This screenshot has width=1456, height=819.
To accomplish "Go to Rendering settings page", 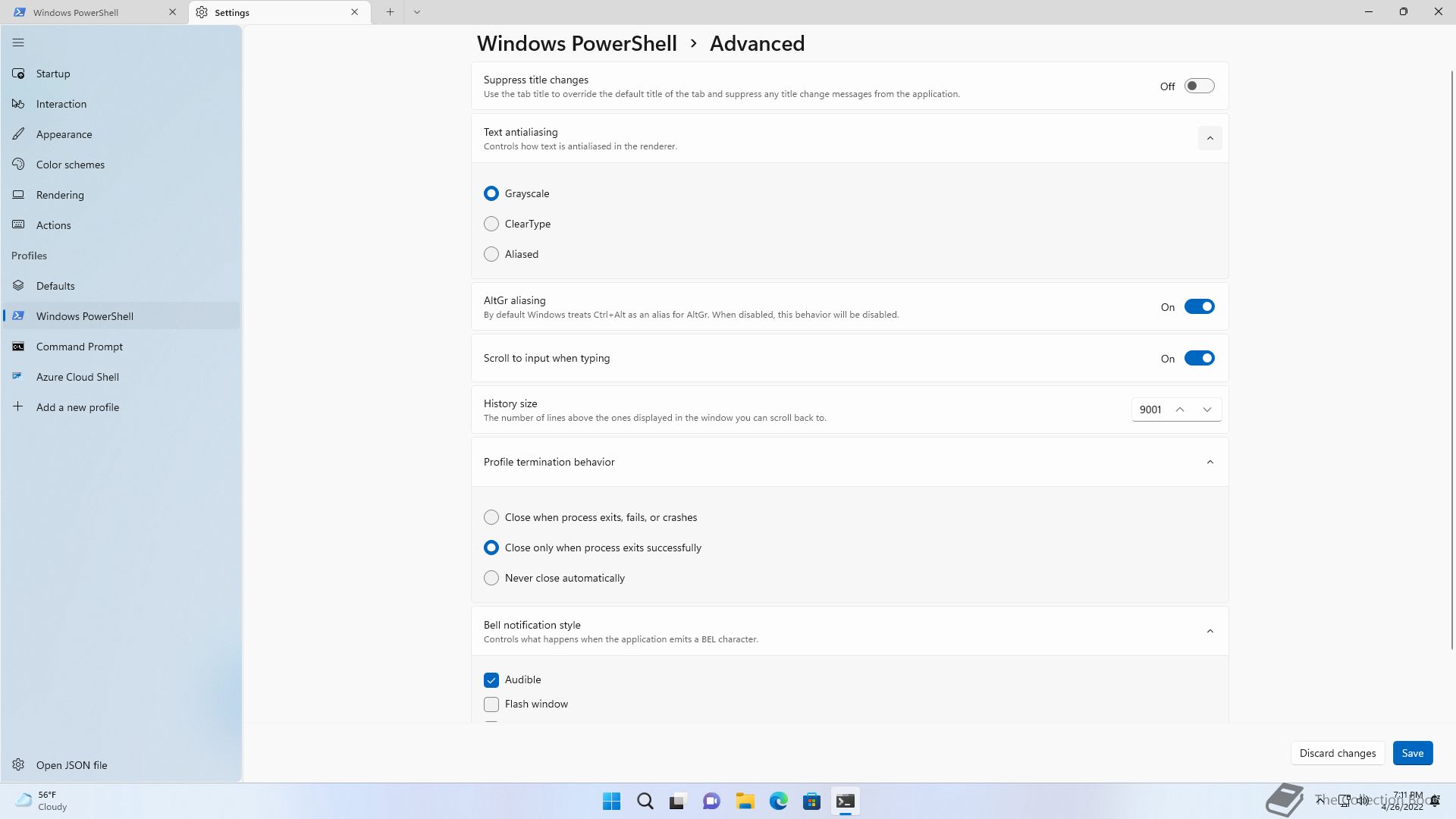I will pos(121,195).
